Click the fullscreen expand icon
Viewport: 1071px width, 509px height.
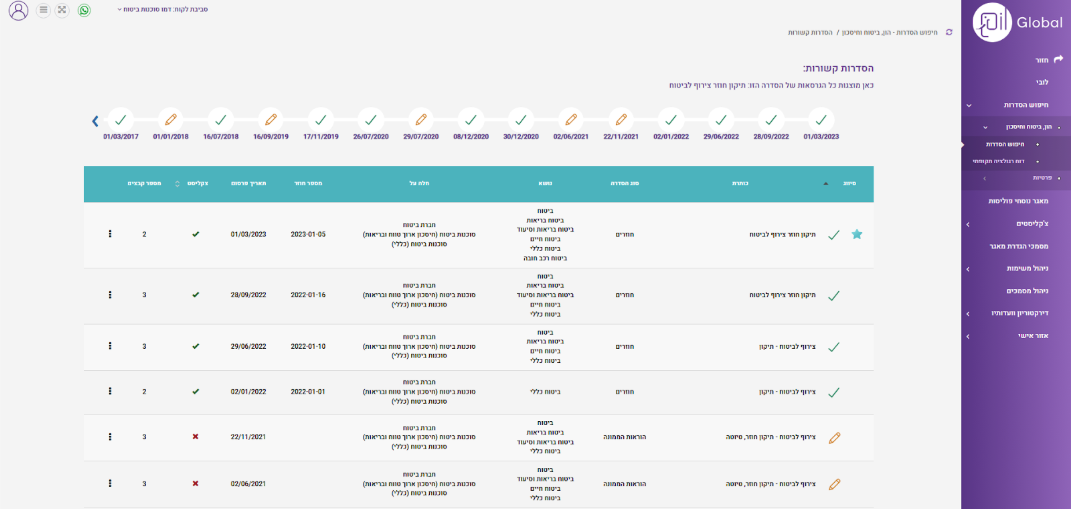(63, 10)
